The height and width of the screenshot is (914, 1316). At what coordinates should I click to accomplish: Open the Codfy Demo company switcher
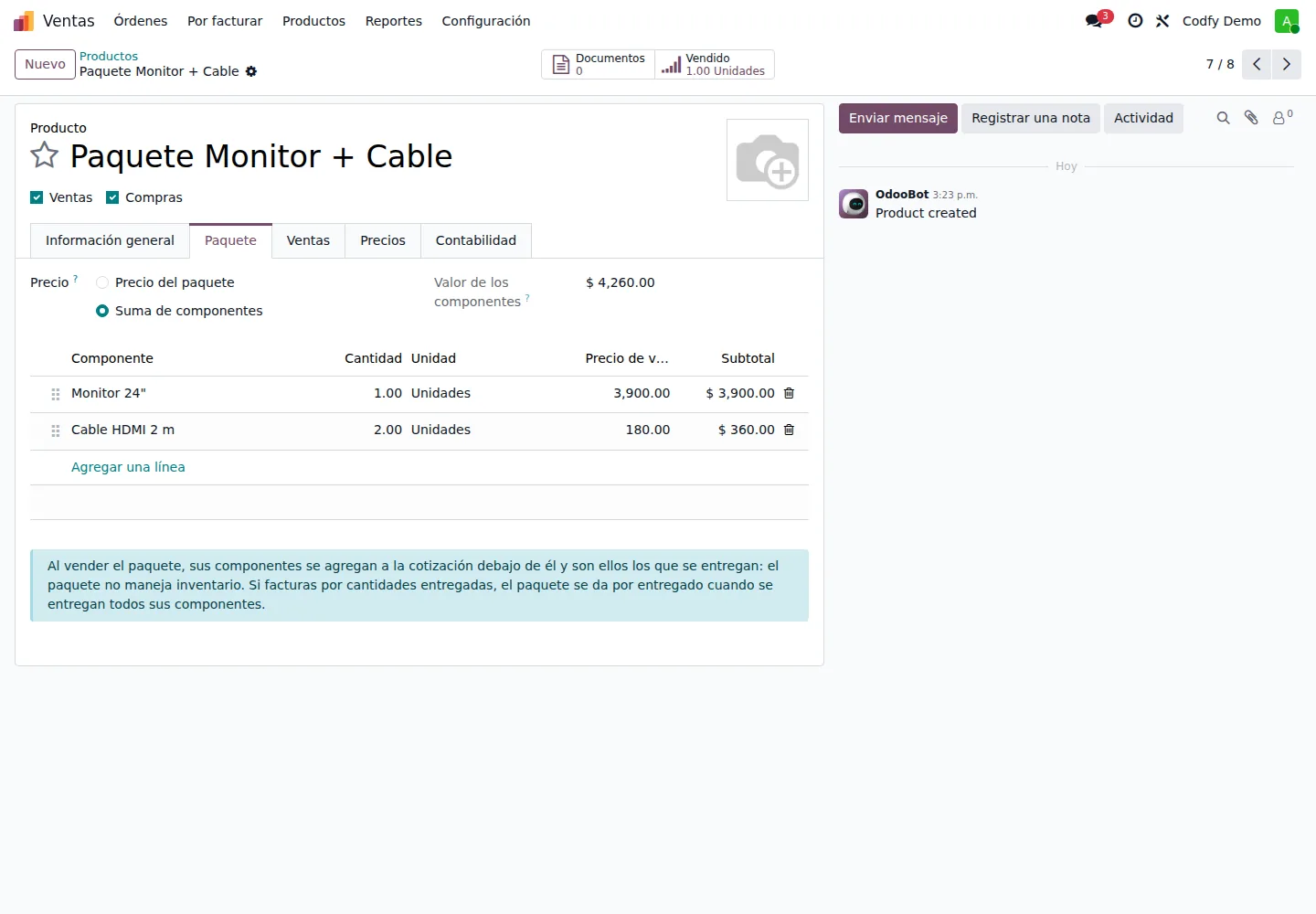pyautogui.click(x=1222, y=21)
